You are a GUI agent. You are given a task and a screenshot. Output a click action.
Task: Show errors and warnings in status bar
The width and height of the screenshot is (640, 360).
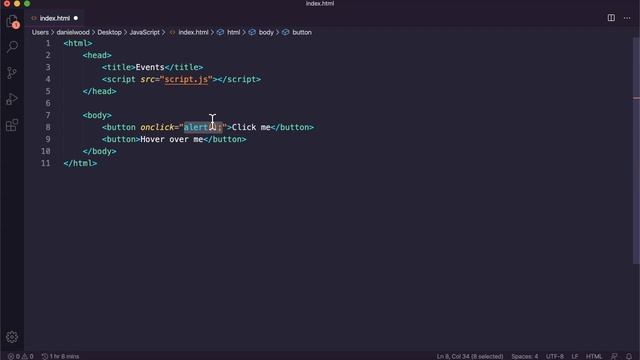tap(21, 356)
